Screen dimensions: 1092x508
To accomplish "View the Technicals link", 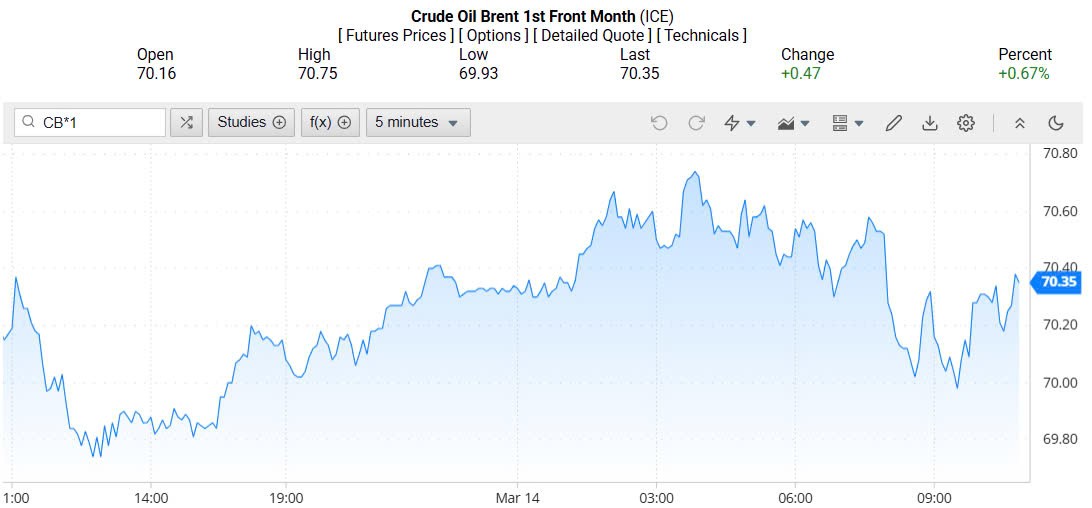I will coord(702,35).
